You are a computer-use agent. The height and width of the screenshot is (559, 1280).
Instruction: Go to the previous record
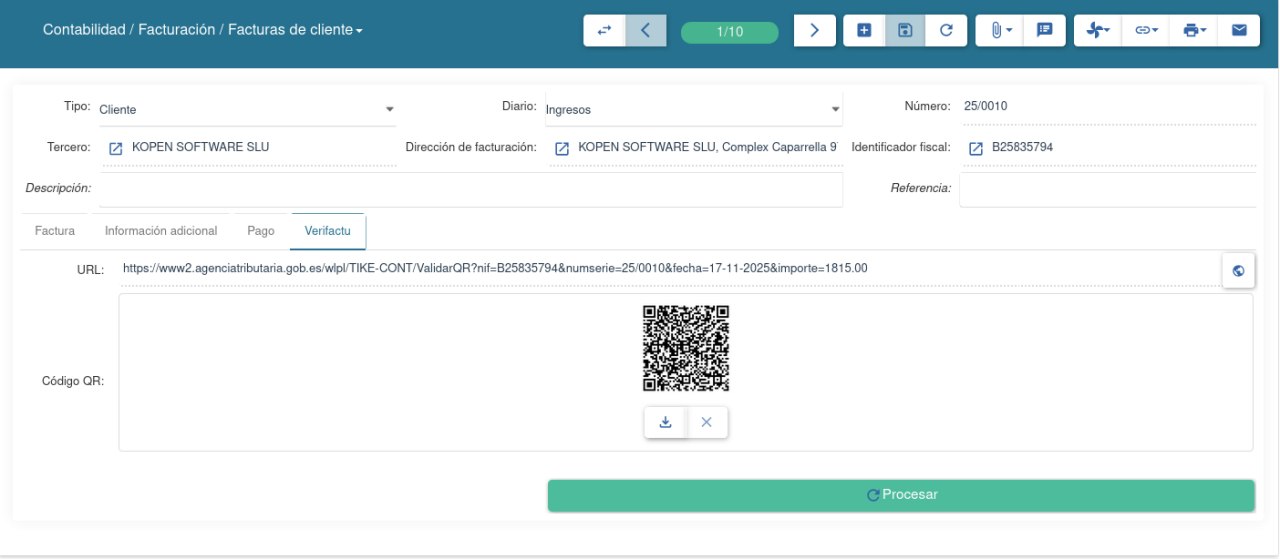(646, 31)
